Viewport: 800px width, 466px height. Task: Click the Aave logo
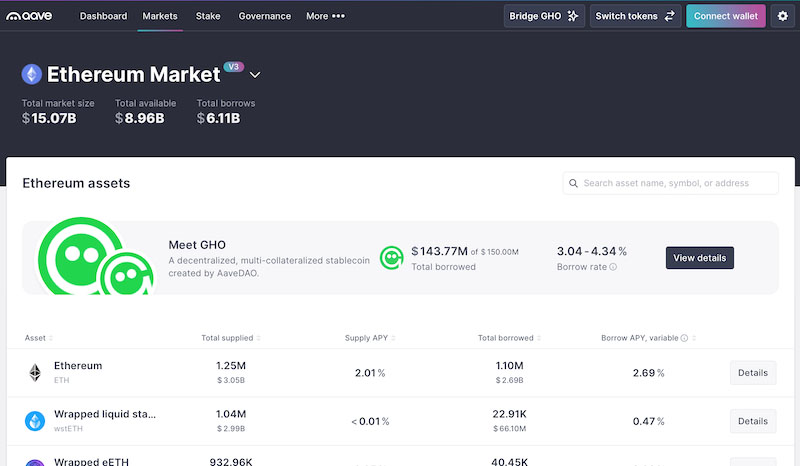(x=29, y=16)
